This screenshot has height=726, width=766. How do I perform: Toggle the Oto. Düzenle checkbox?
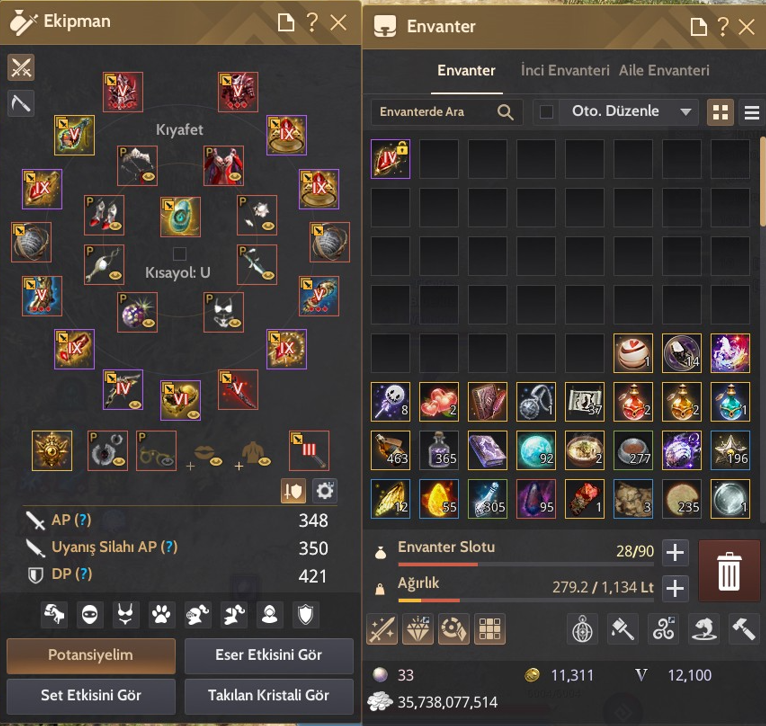[546, 112]
